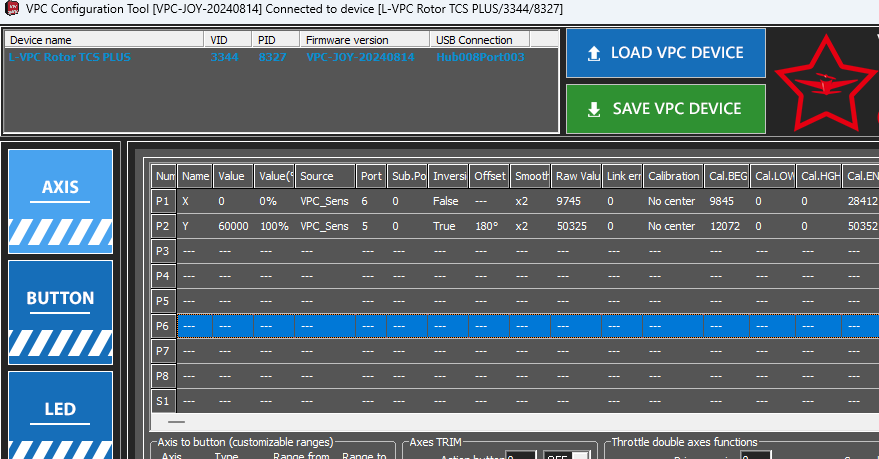
Task: Open the AXIS settings tab
Action: coord(61,201)
